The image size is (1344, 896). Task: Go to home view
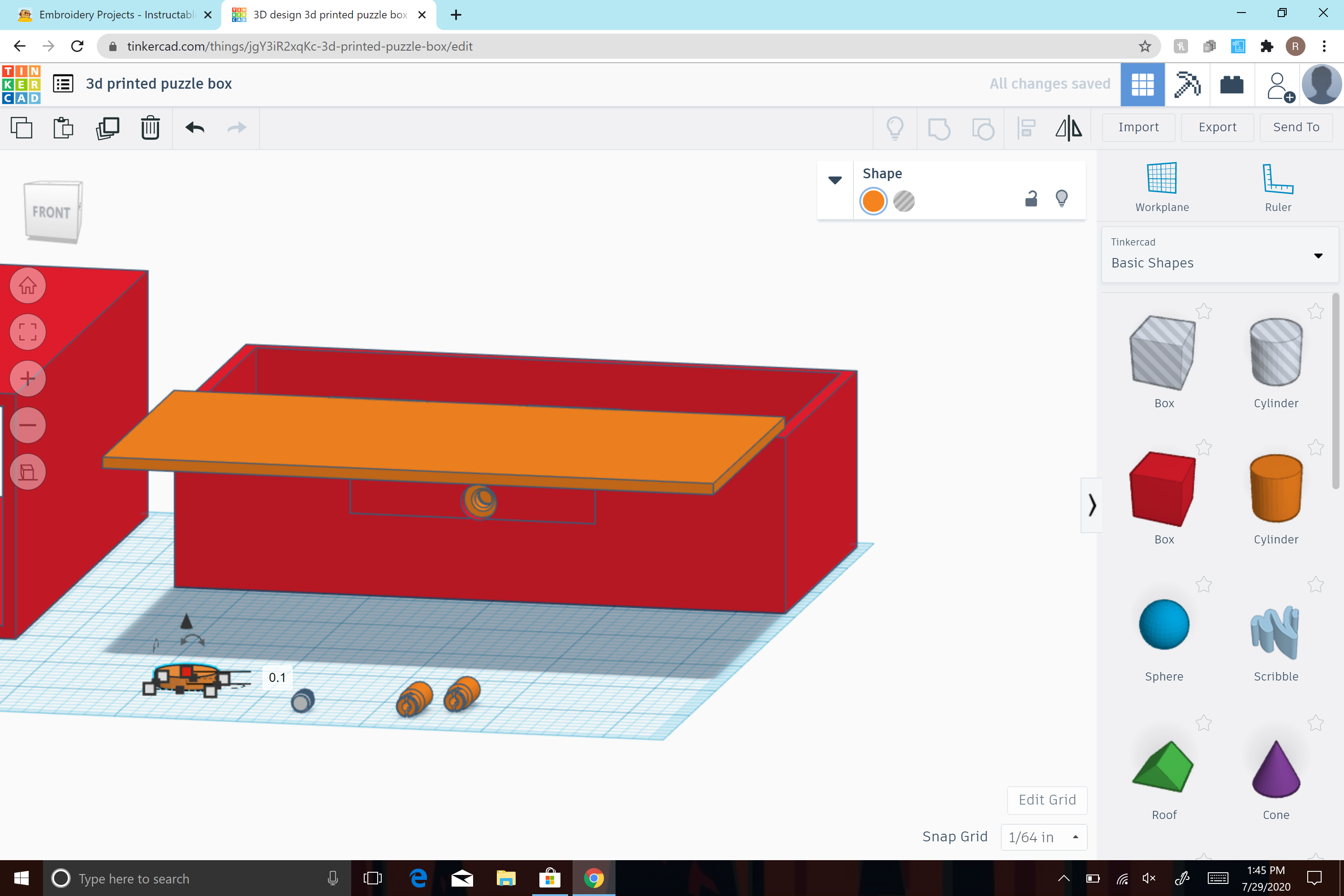point(27,285)
